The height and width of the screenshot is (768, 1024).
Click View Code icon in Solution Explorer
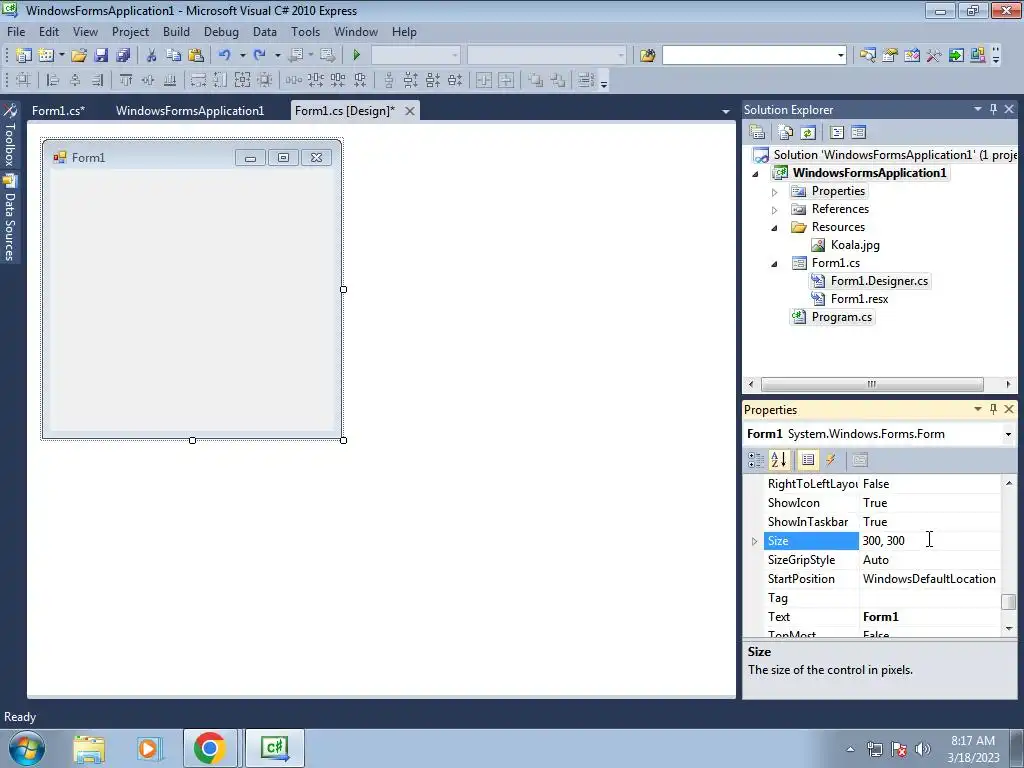837,133
